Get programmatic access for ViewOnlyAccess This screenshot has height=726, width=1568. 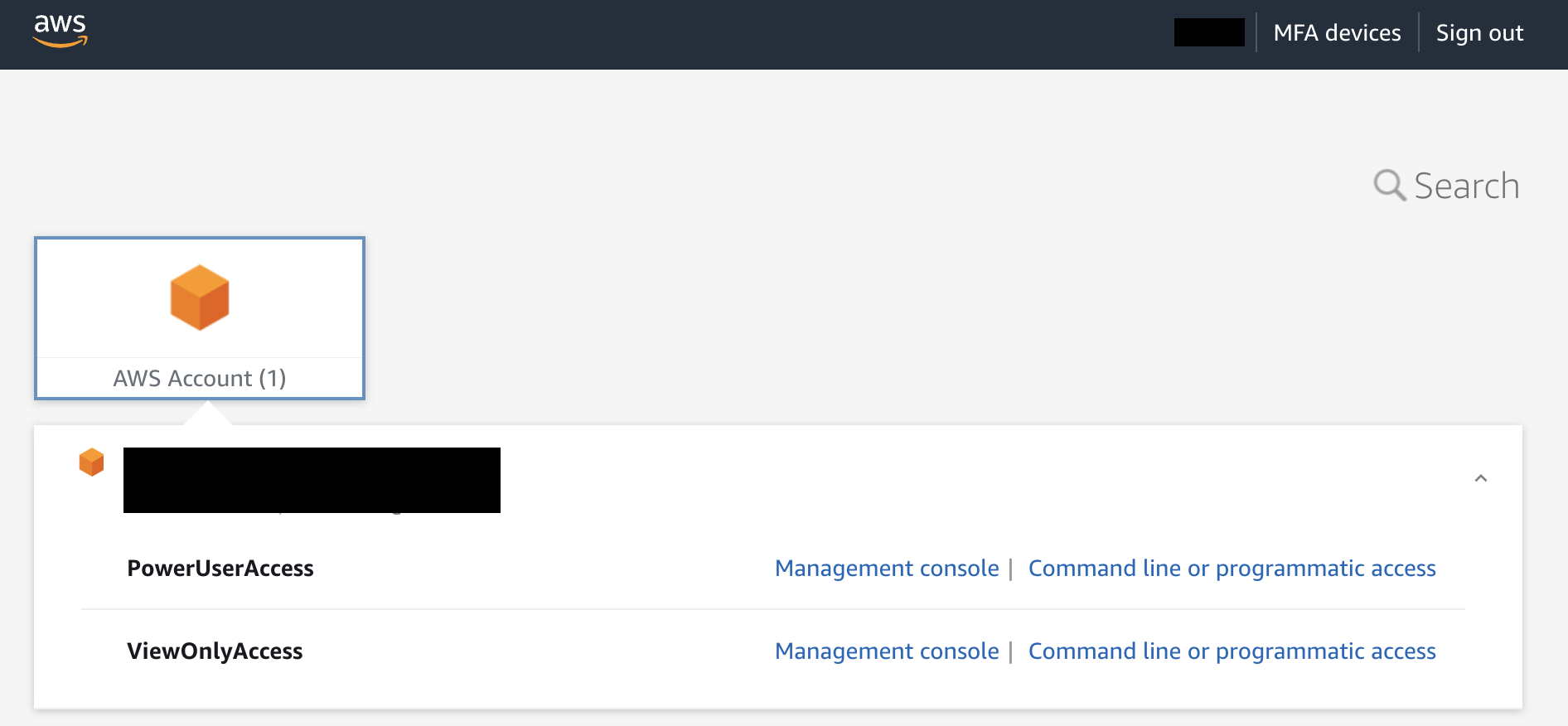tap(1232, 651)
